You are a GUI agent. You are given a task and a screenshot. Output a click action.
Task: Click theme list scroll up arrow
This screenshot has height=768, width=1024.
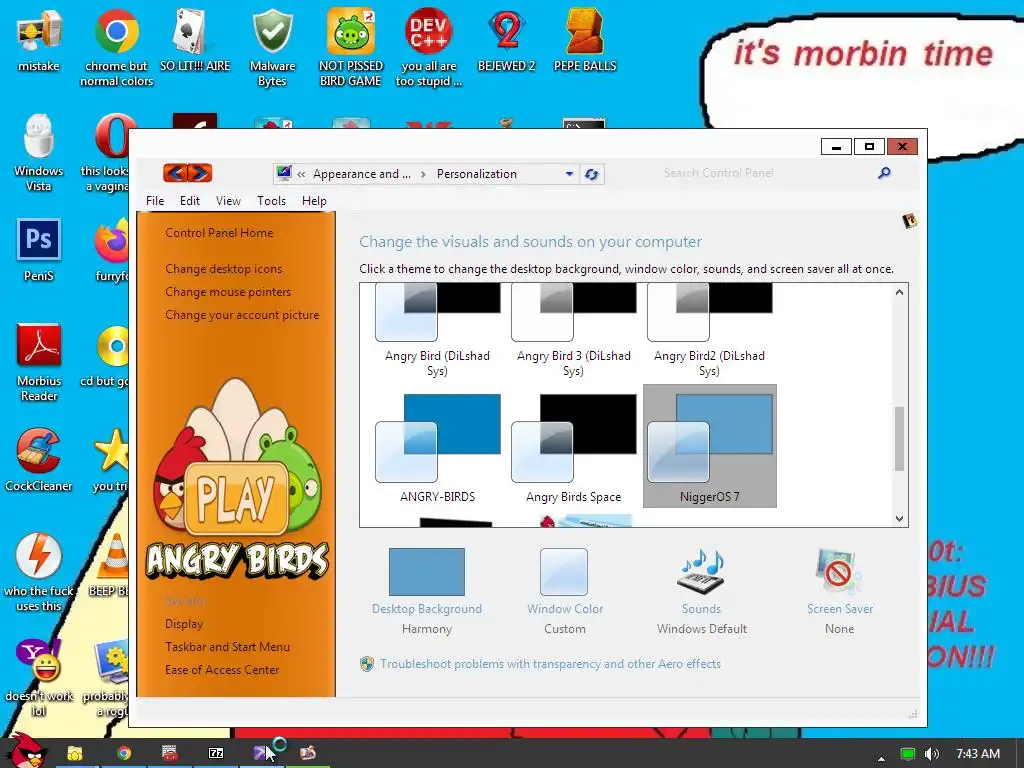[x=899, y=292]
